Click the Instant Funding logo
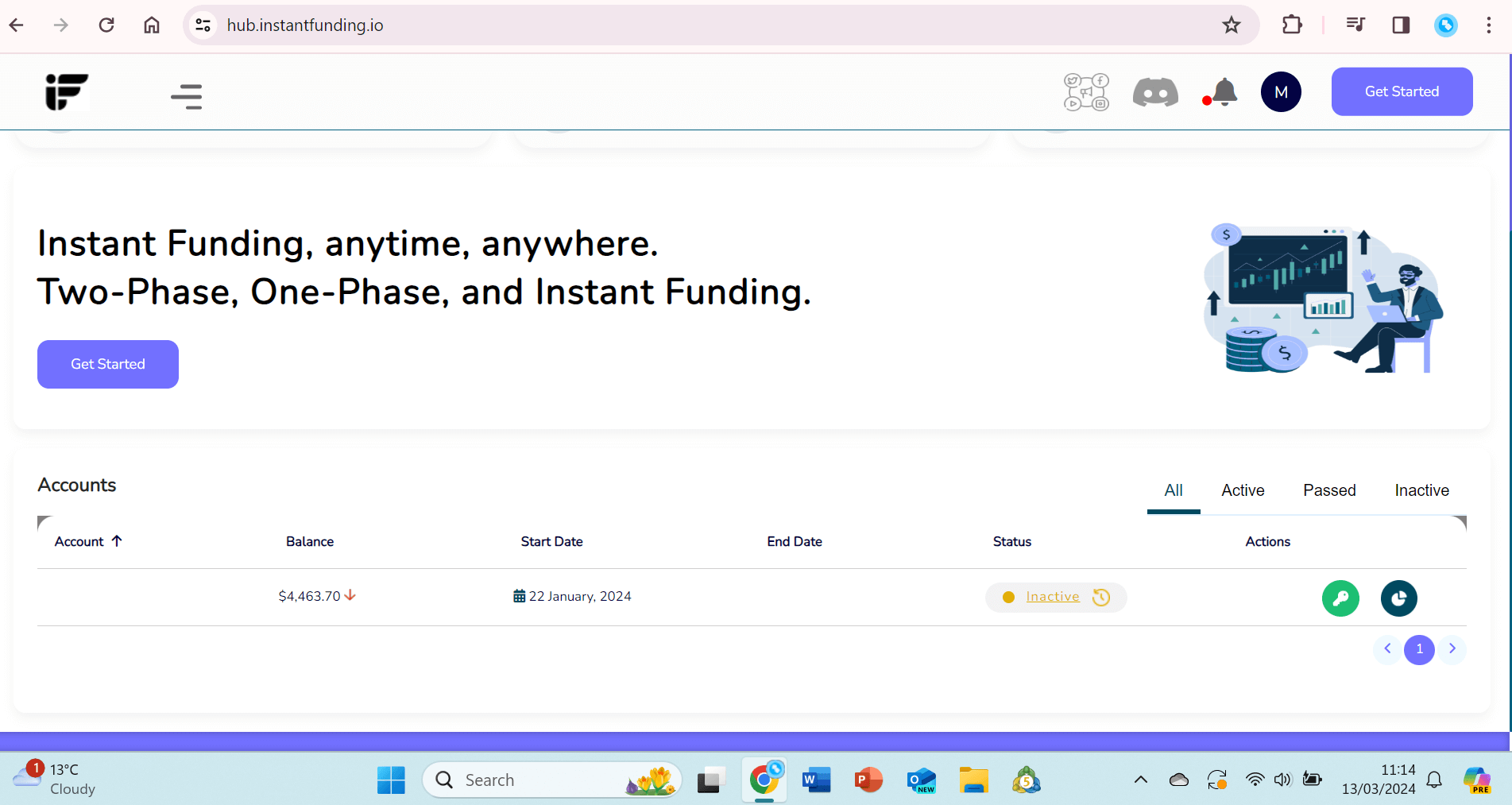 click(x=67, y=92)
